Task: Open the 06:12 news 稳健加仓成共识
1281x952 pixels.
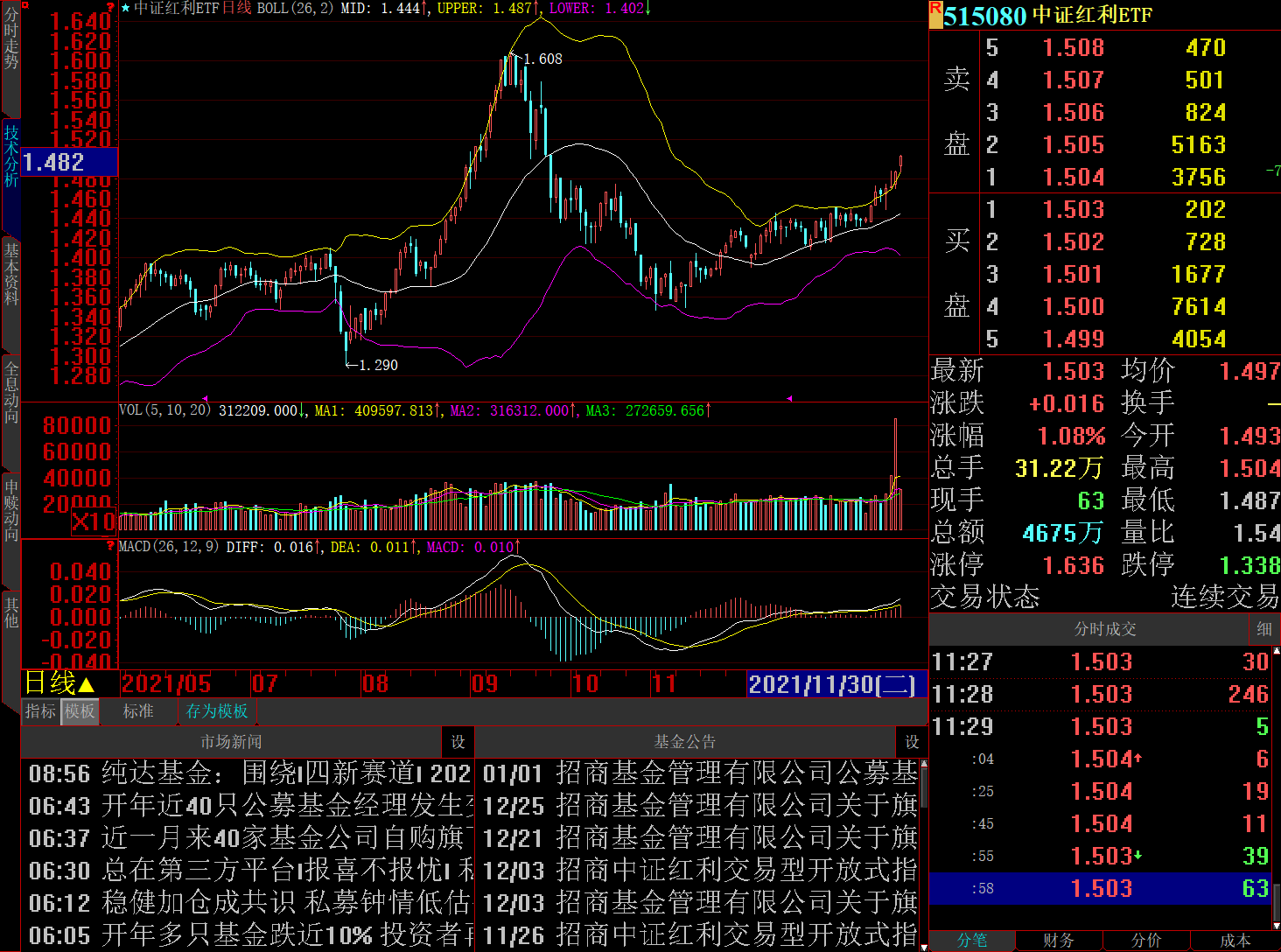Action: click(248, 903)
